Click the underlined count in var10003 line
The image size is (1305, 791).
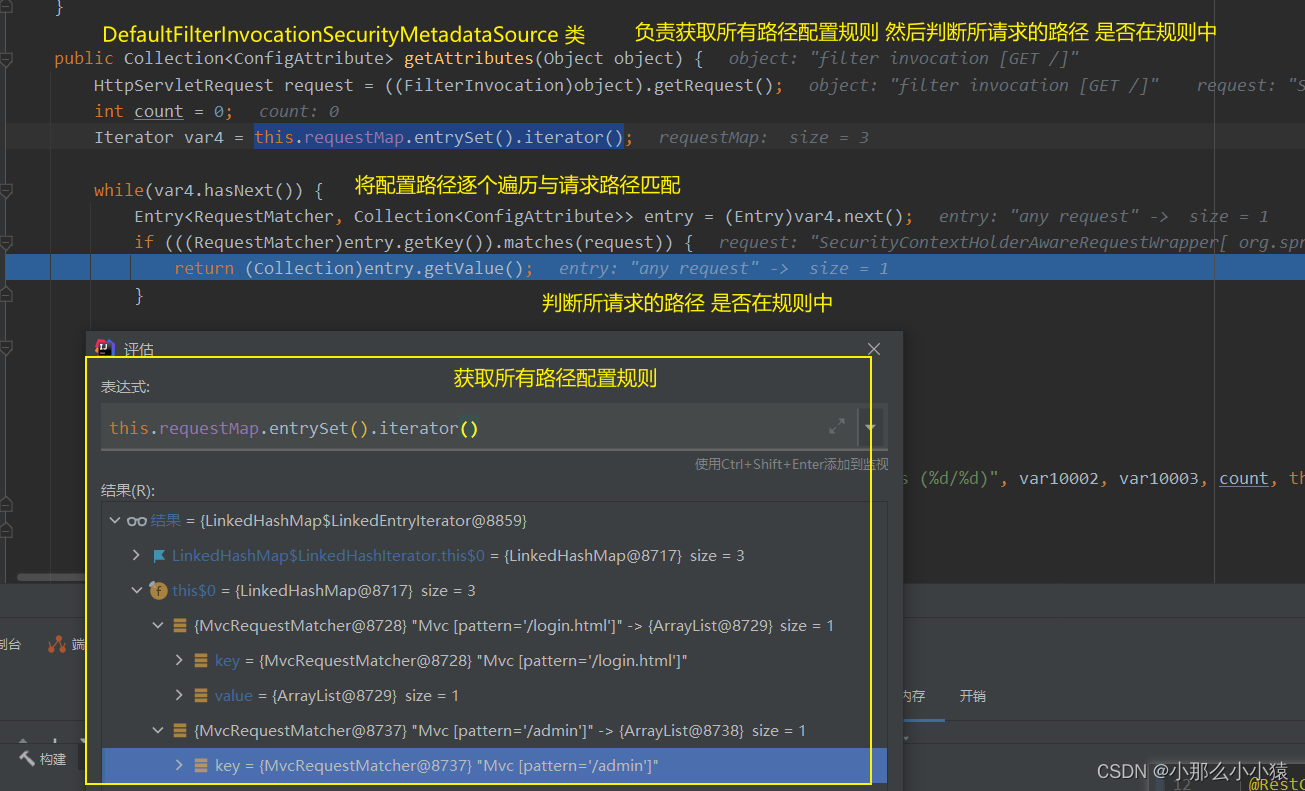[x=1244, y=479]
